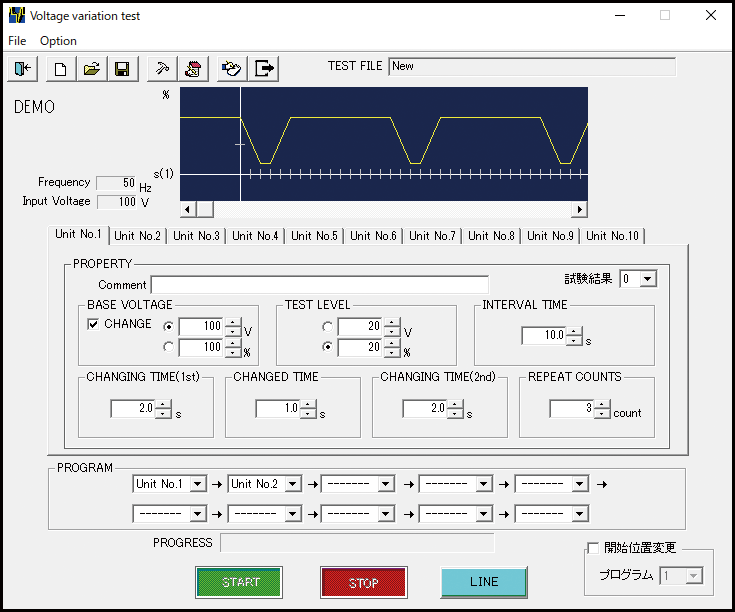
Task: Open the second program dropdown, bottom row
Action: [x=293, y=514]
